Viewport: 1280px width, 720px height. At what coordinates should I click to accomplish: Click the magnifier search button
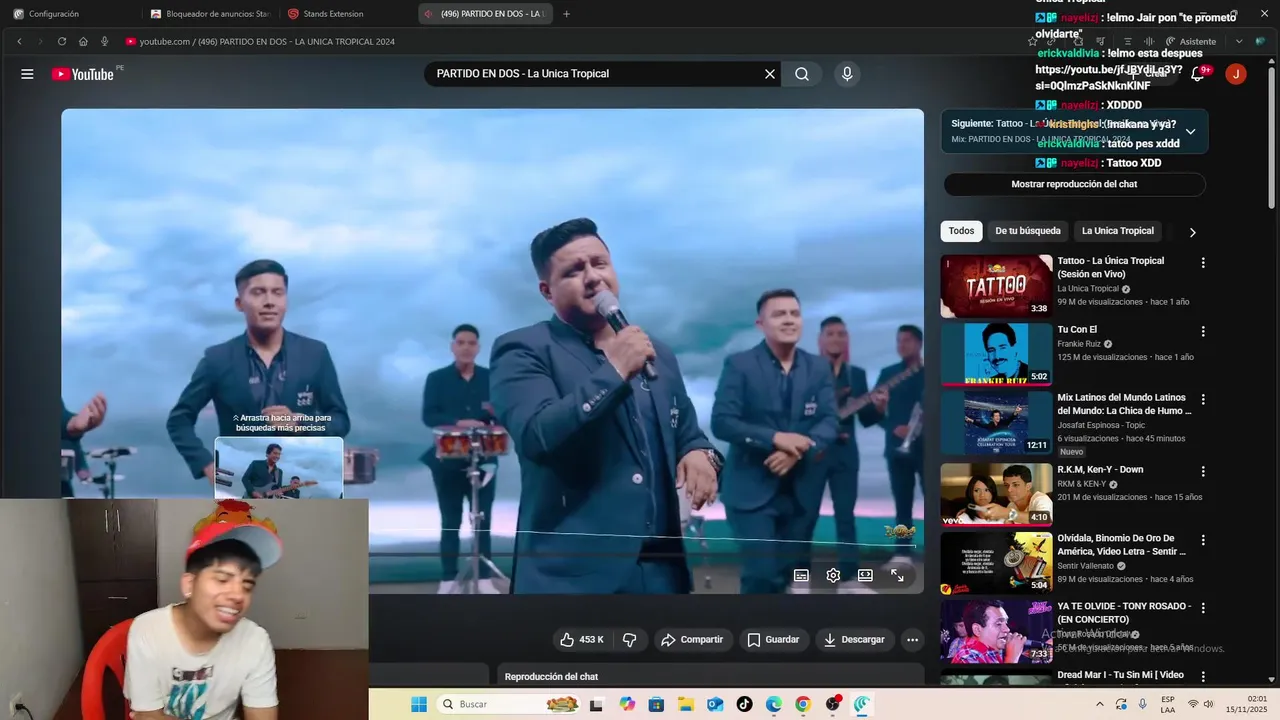coord(802,74)
